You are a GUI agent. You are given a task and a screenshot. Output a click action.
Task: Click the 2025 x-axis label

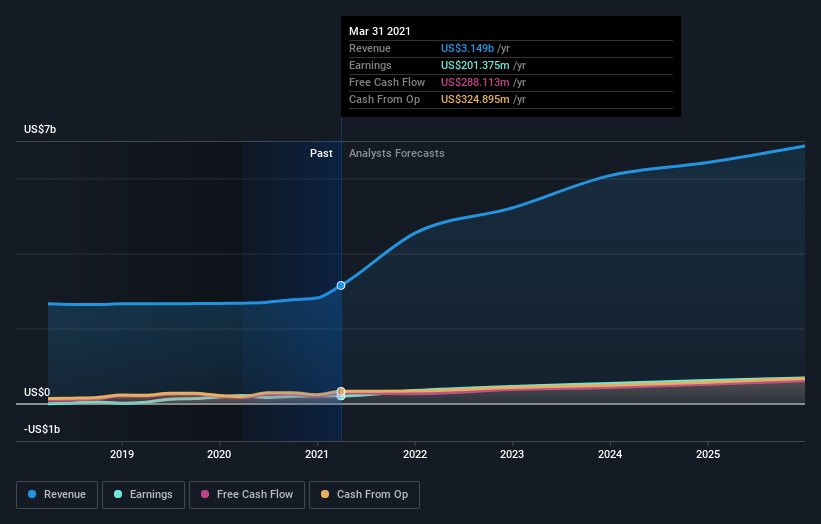(708, 454)
